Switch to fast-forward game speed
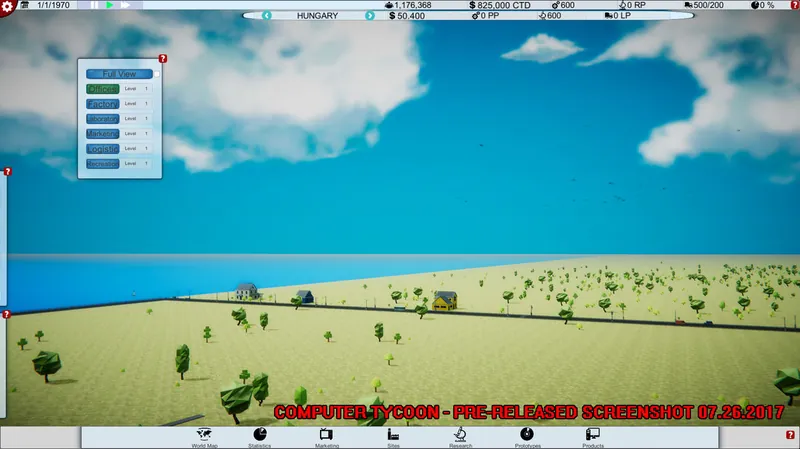Screen dimensions: 800x449 (125, 5)
